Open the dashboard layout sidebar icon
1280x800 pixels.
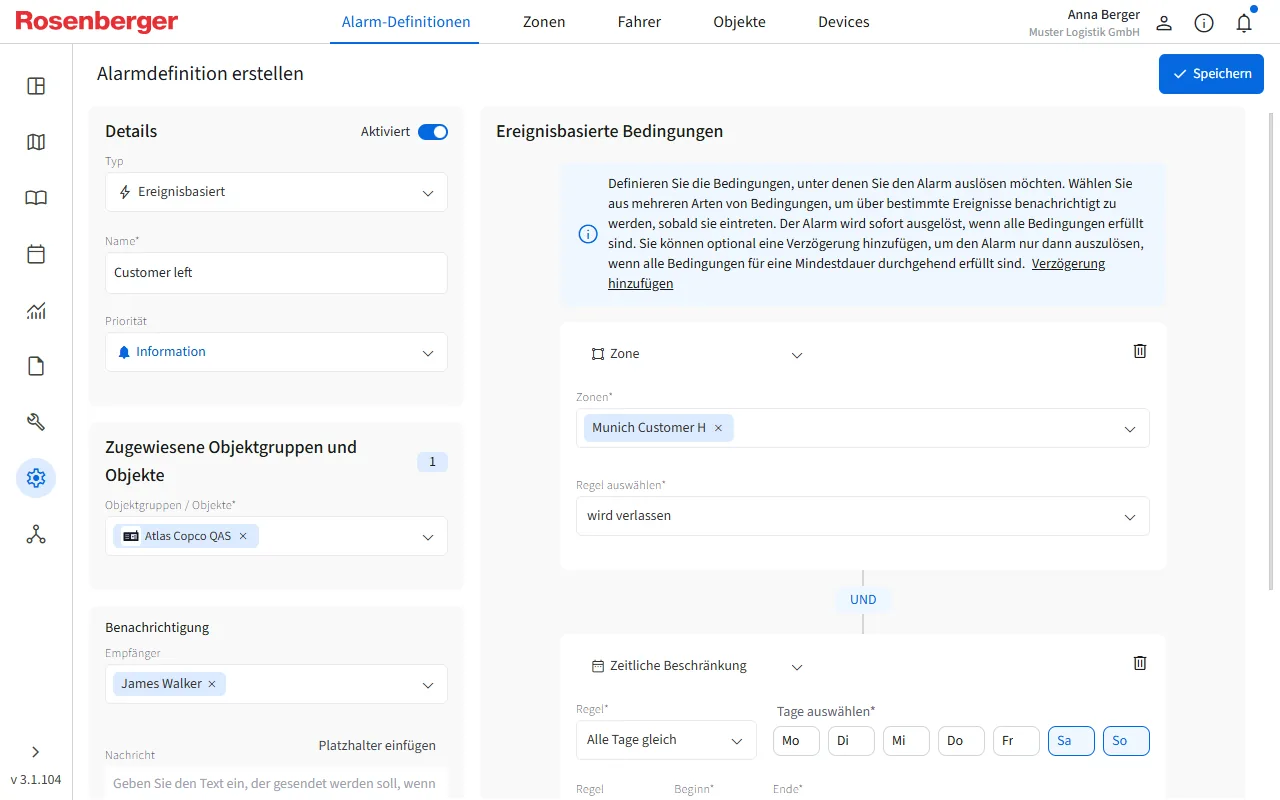36,86
